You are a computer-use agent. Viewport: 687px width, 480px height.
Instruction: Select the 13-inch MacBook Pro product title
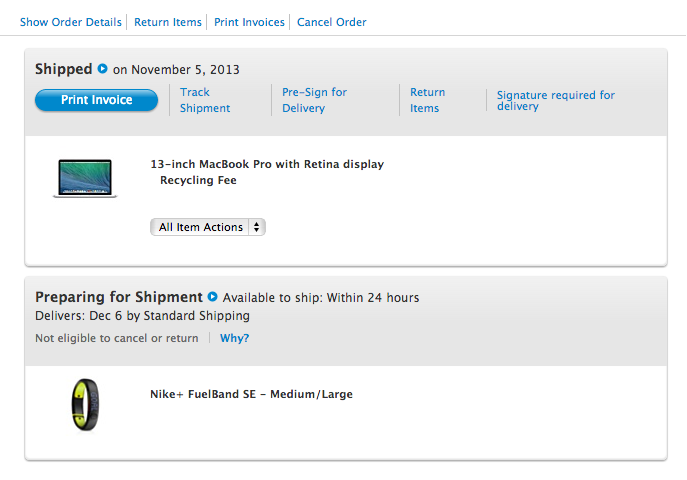pos(267,164)
